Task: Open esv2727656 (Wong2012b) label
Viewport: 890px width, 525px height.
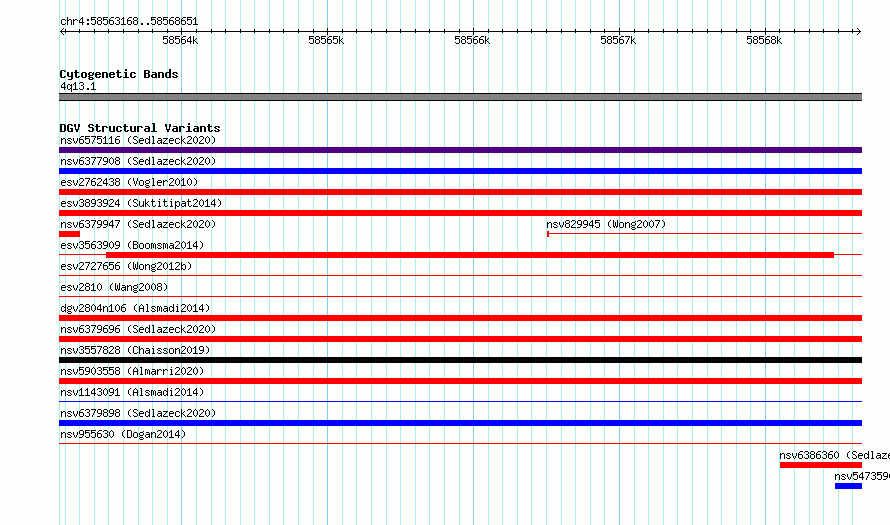Action: coord(126,266)
